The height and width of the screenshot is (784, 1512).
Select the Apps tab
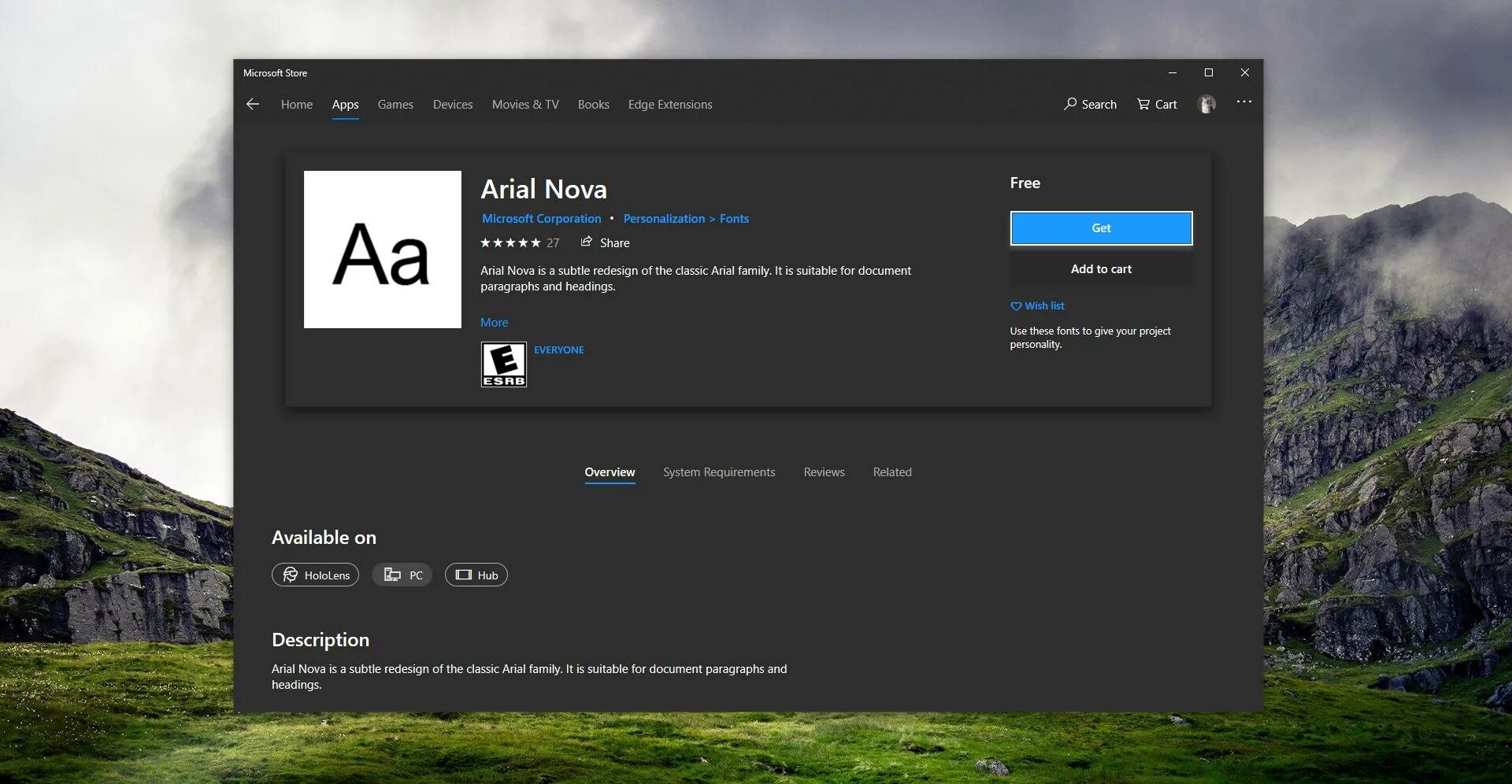pos(345,104)
